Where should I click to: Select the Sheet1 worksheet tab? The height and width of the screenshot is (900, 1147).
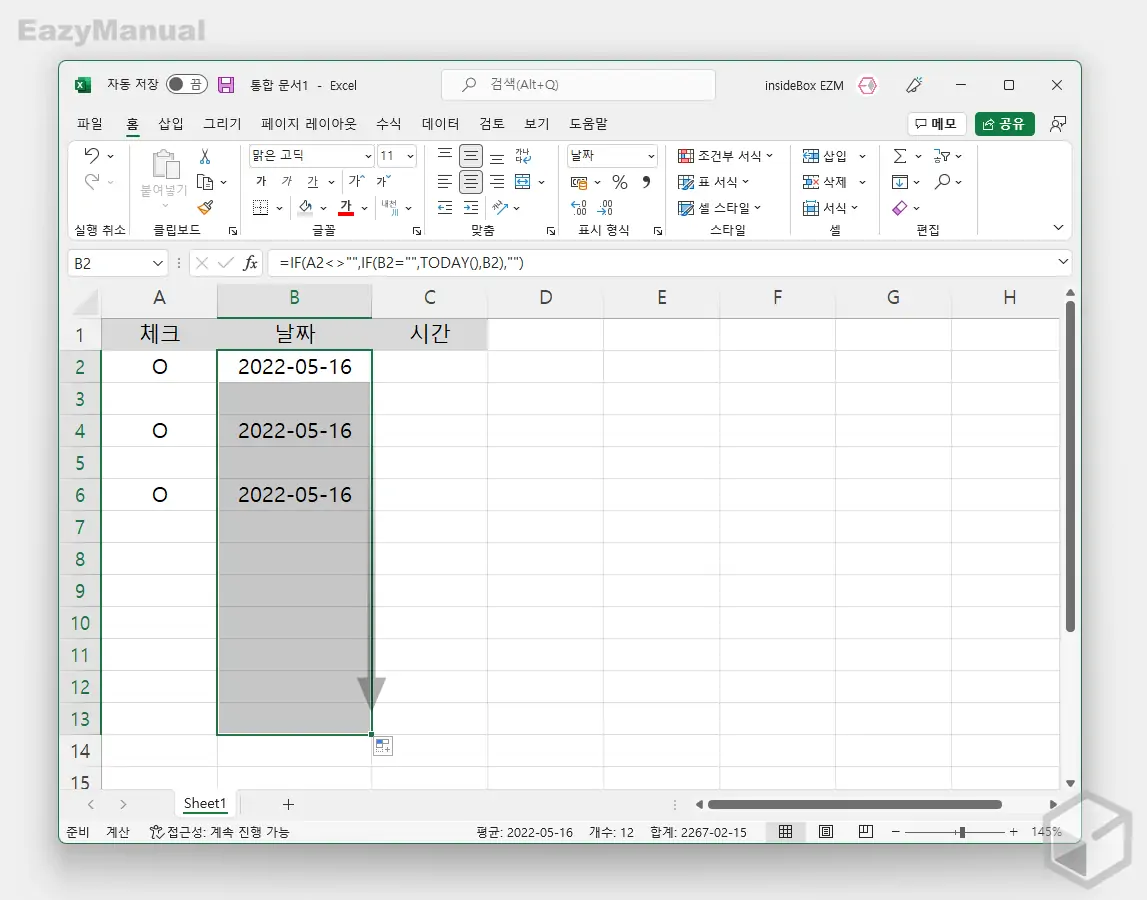coord(205,804)
